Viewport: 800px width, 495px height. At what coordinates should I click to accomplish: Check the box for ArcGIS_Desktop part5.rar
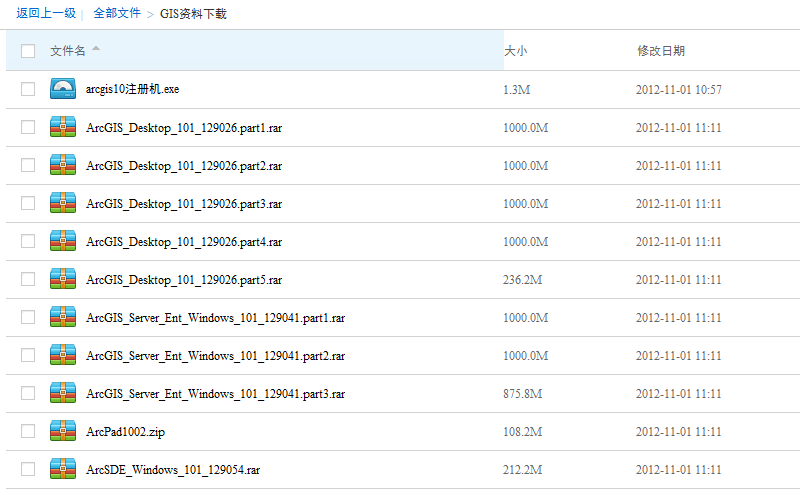coord(28,279)
